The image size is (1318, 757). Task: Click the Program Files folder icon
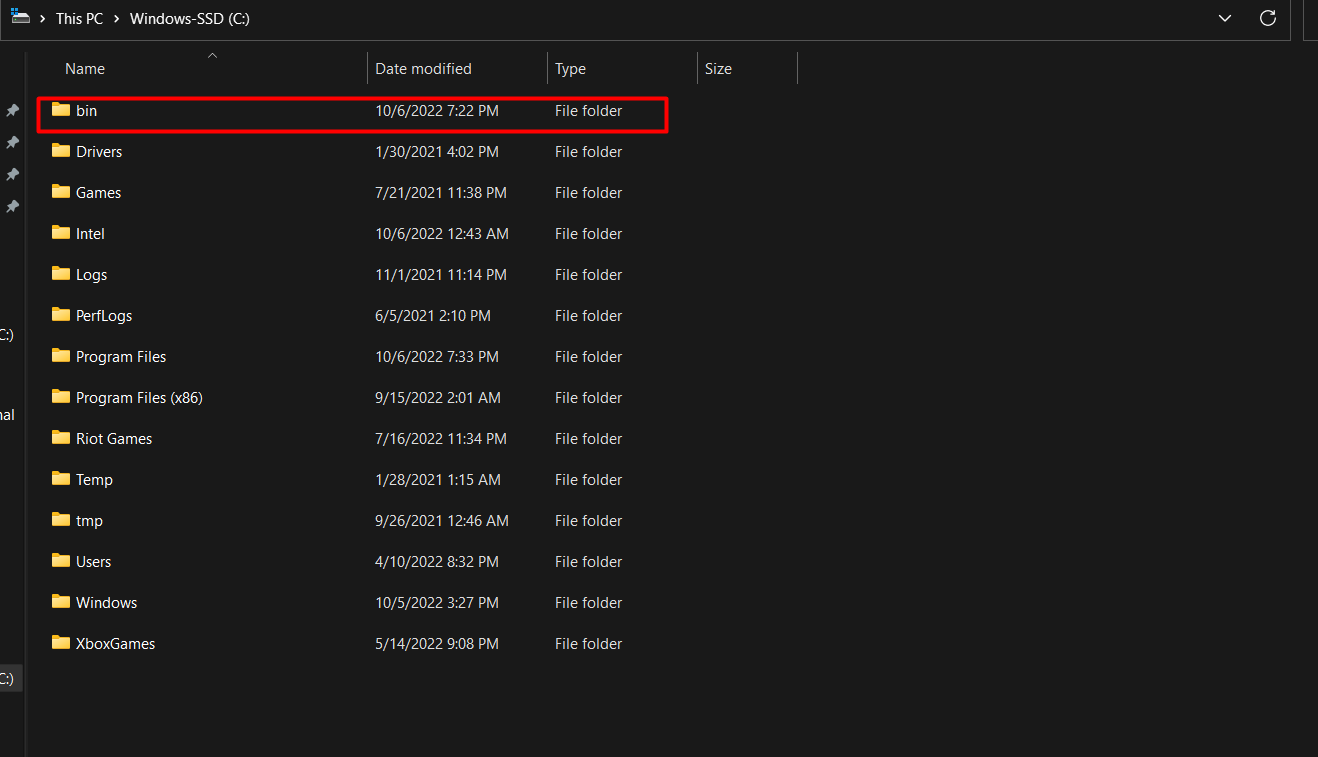pos(61,356)
